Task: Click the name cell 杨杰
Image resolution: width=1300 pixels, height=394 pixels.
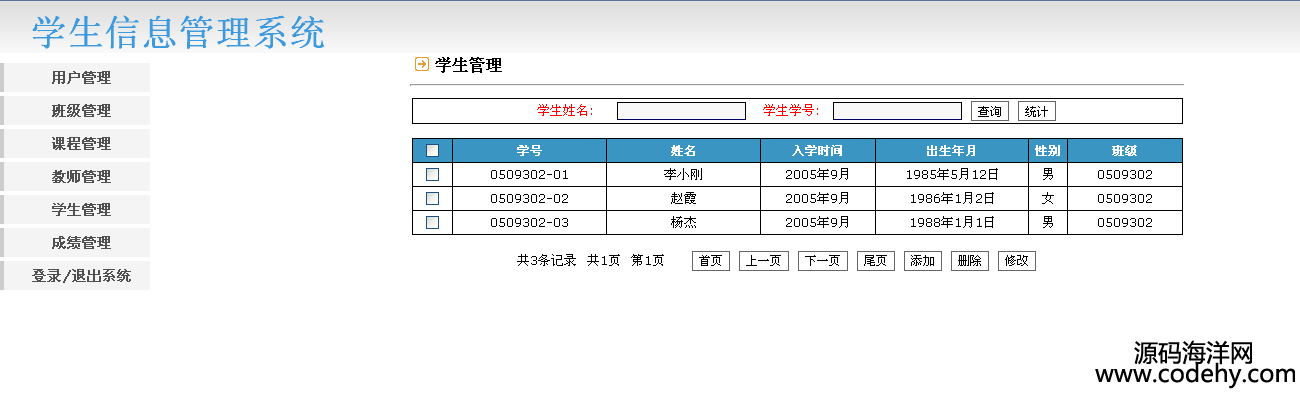Action: point(683,223)
